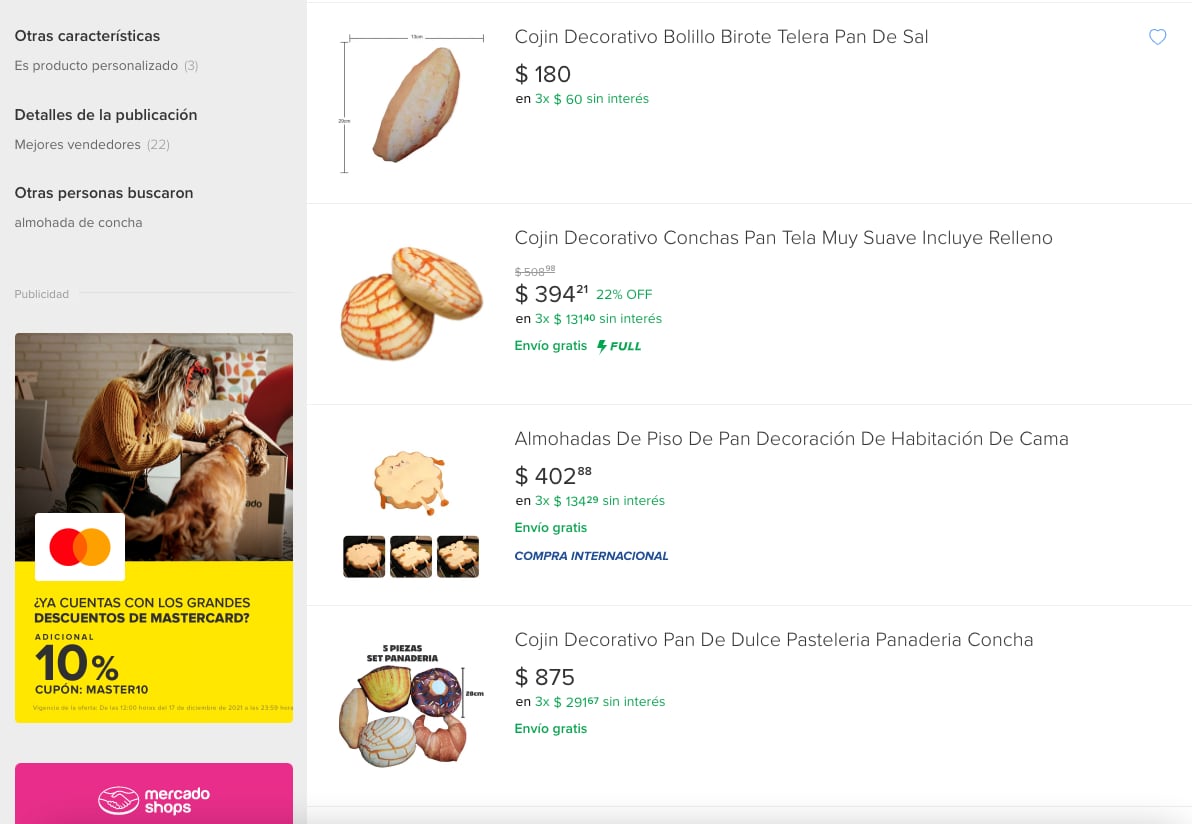
Task: Click the FULL lightning shipping badge
Action: (619, 346)
